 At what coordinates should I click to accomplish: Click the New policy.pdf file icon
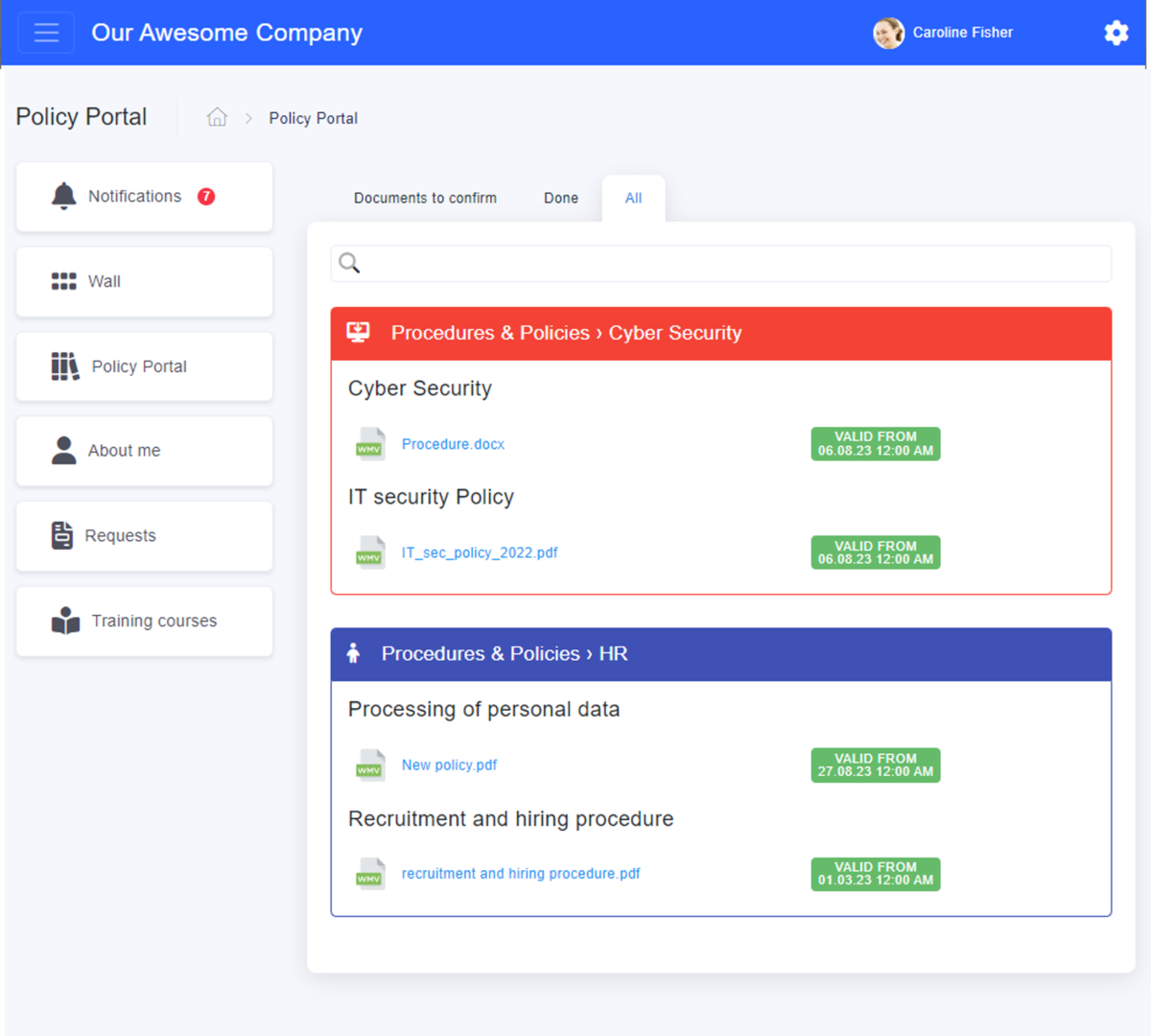pyautogui.click(x=369, y=765)
